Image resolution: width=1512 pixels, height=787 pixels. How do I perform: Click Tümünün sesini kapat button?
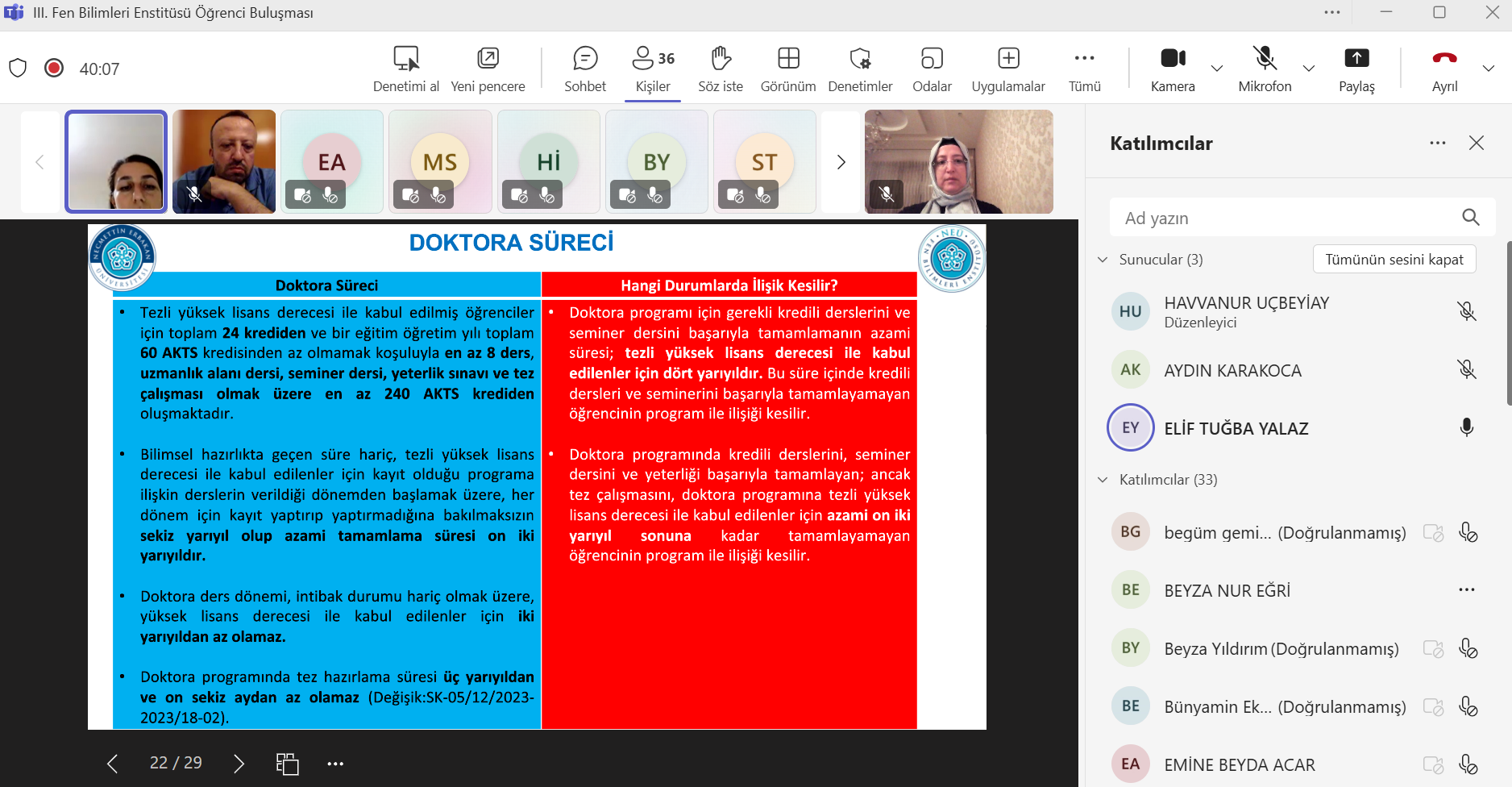[1394, 260]
